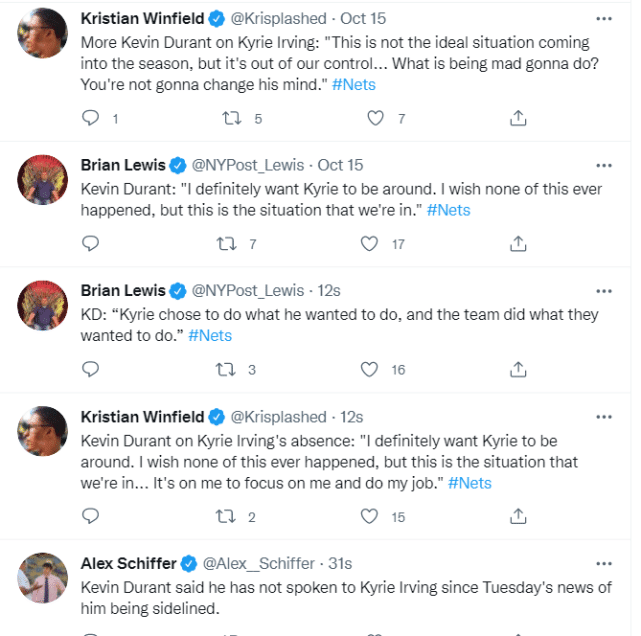Share Kristian Winfield's 12s absence tweet
This screenshot has height=636, width=641.
[518, 516]
